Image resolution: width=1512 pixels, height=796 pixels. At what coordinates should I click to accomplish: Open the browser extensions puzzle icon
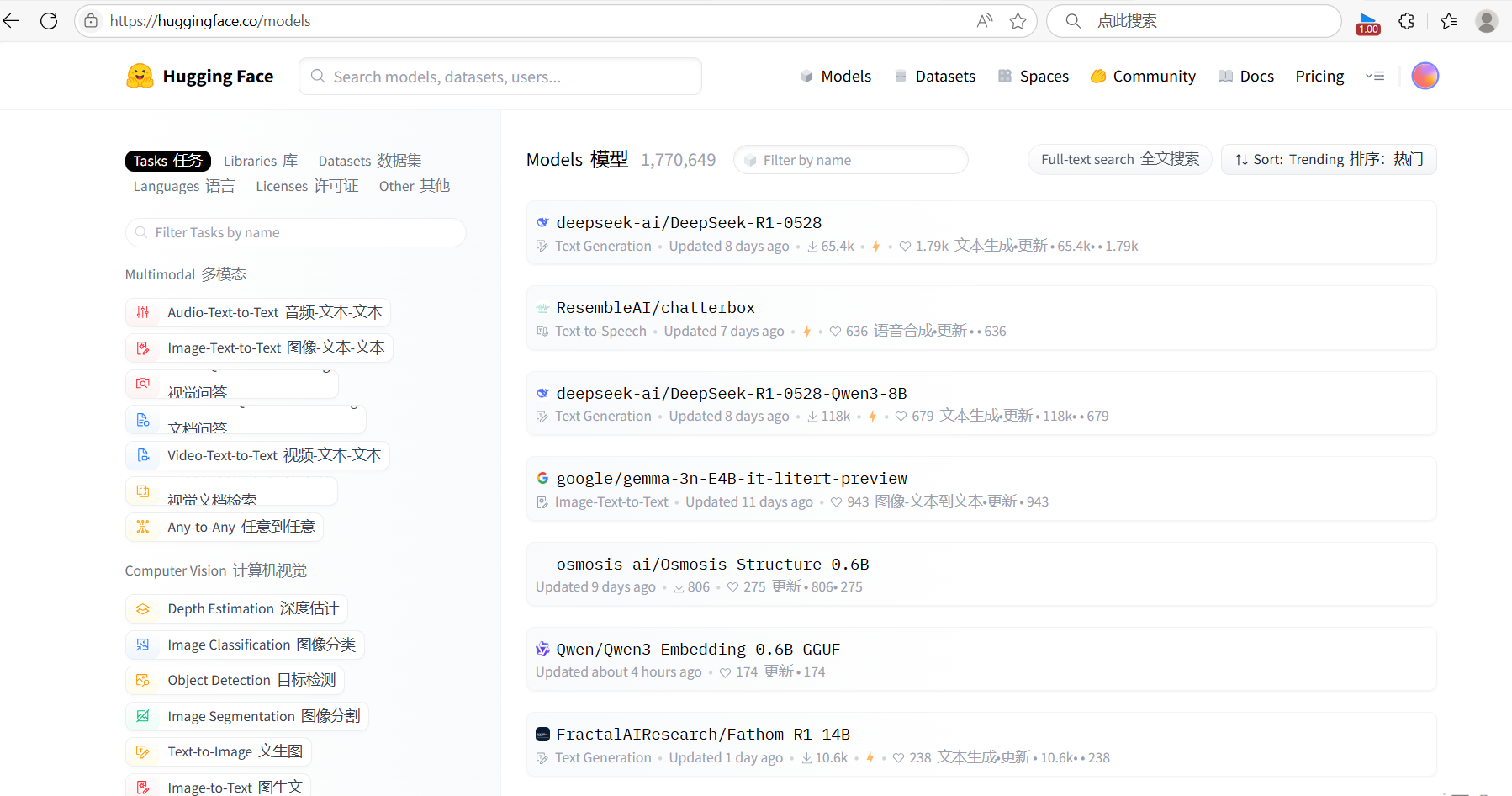coord(1407,21)
